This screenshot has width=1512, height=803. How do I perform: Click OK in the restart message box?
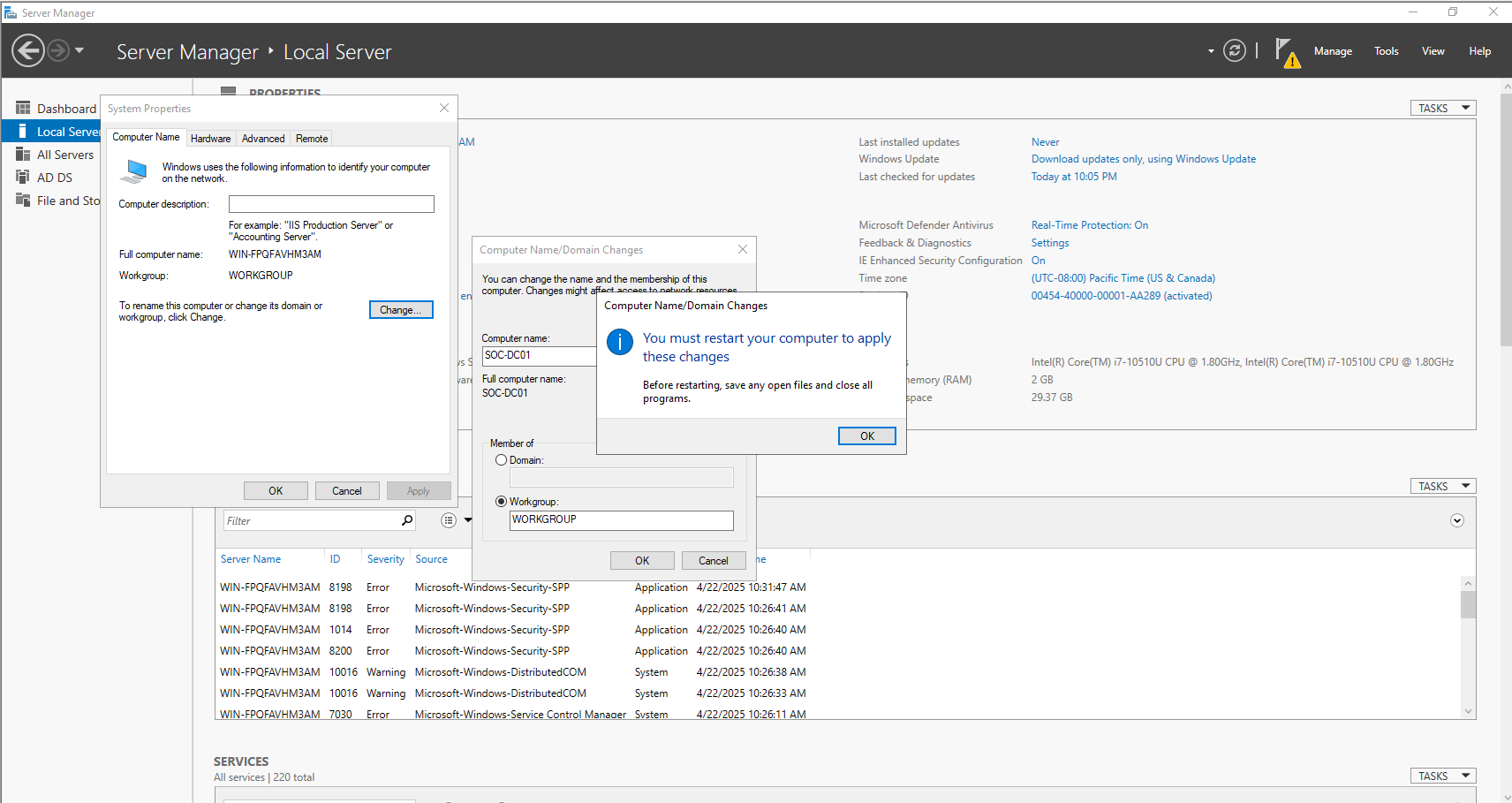[x=867, y=436]
